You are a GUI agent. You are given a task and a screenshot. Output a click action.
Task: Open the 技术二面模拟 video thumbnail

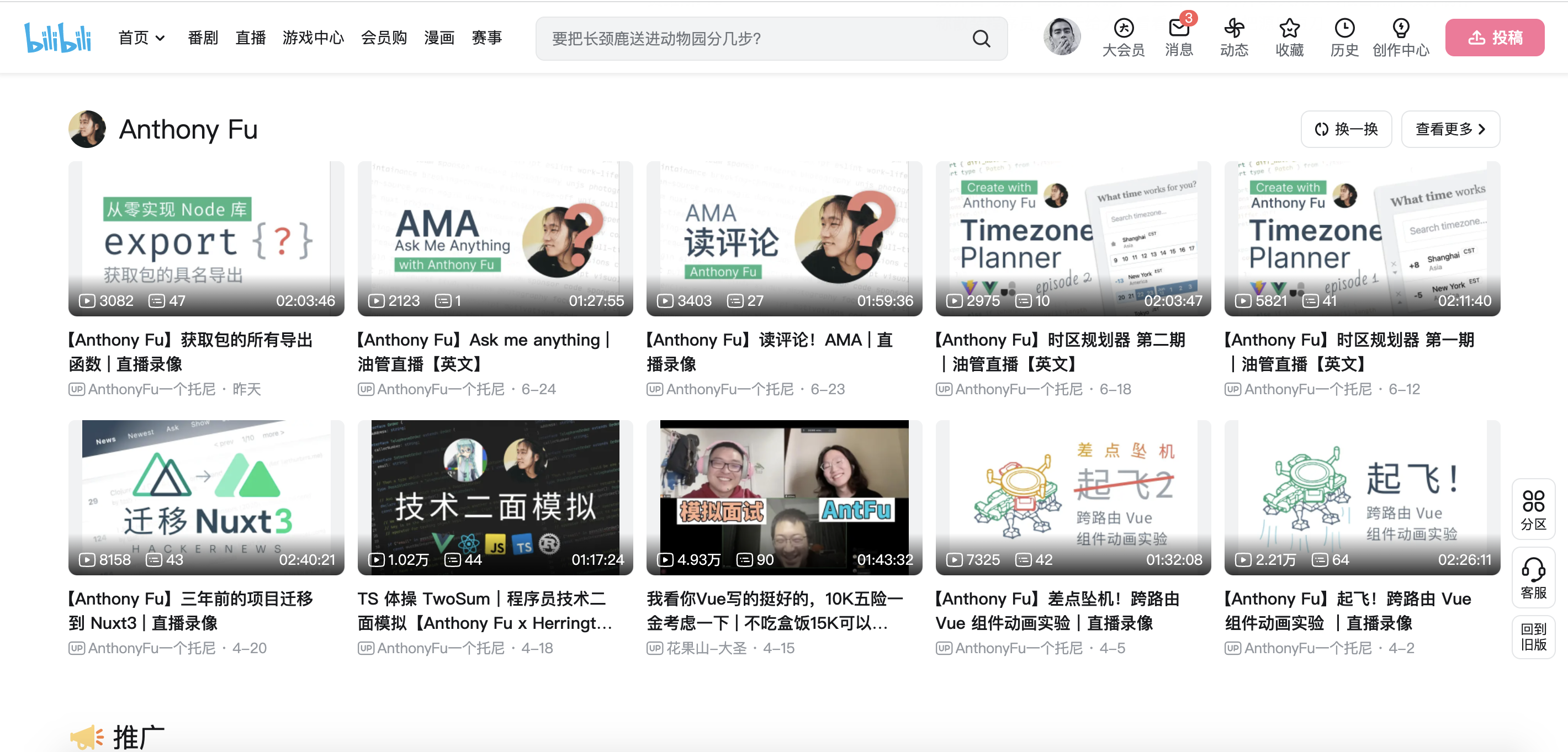click(495, 497)
